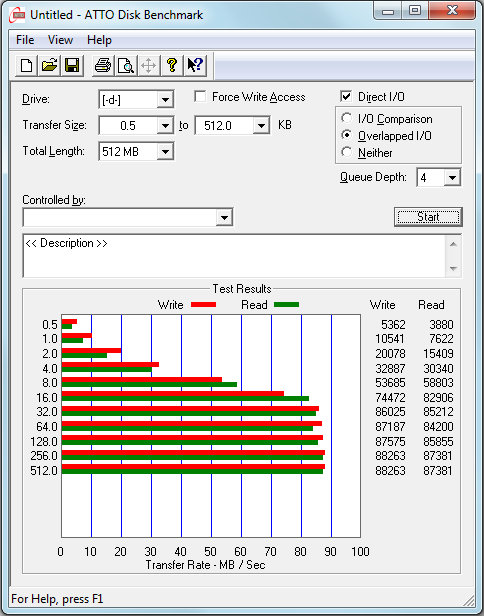Open About with yellow question mark icon
The image size is (484, 616).
click(172, 65)
